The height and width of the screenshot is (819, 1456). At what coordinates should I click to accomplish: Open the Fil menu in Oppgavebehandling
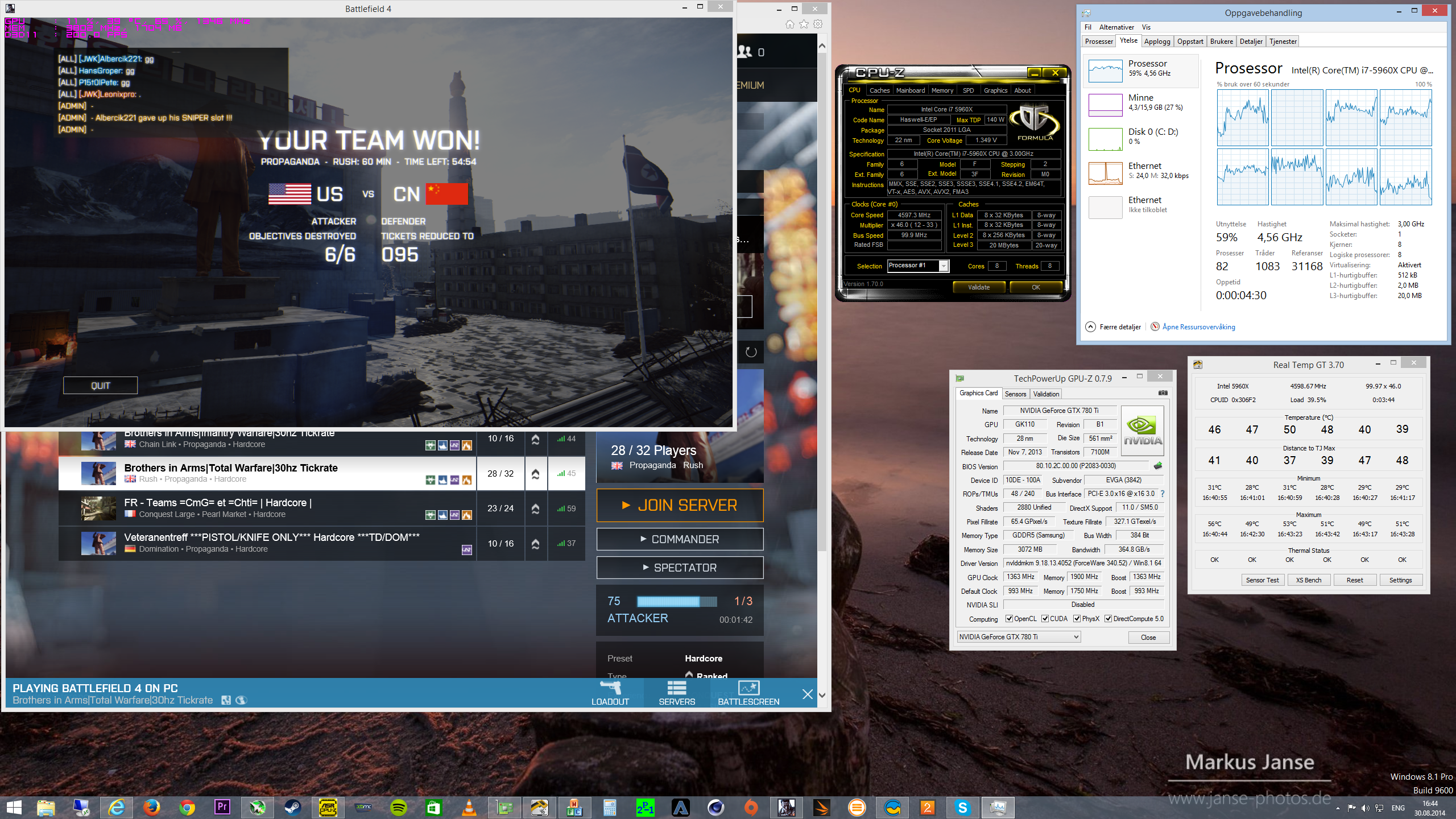click(x=1087, y=27)
